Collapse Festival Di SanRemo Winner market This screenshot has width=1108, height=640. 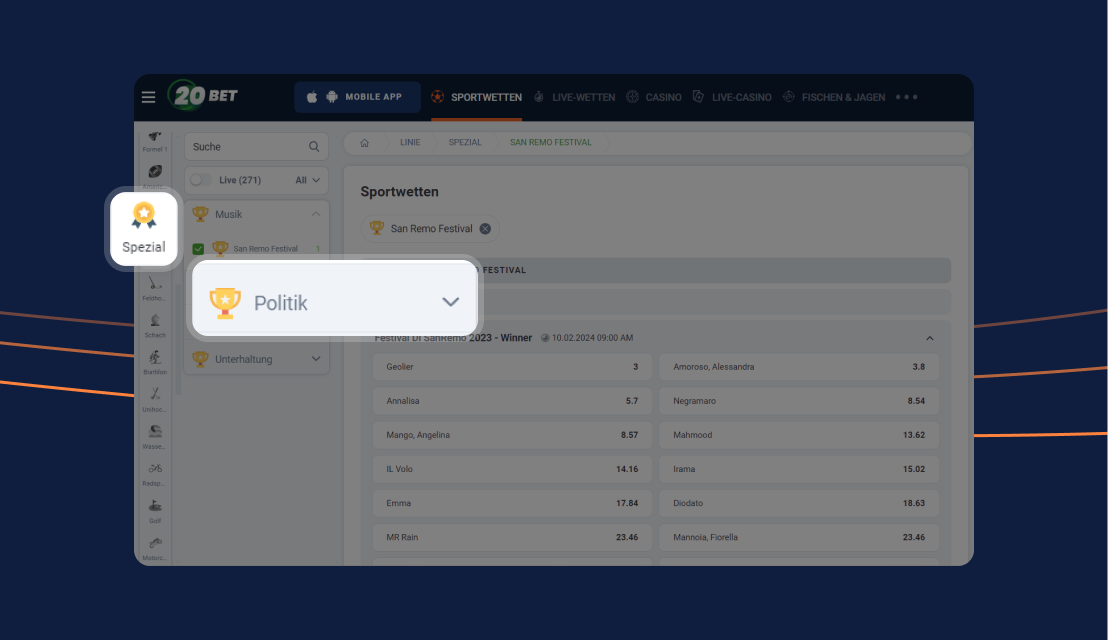[x=930, y=338]
